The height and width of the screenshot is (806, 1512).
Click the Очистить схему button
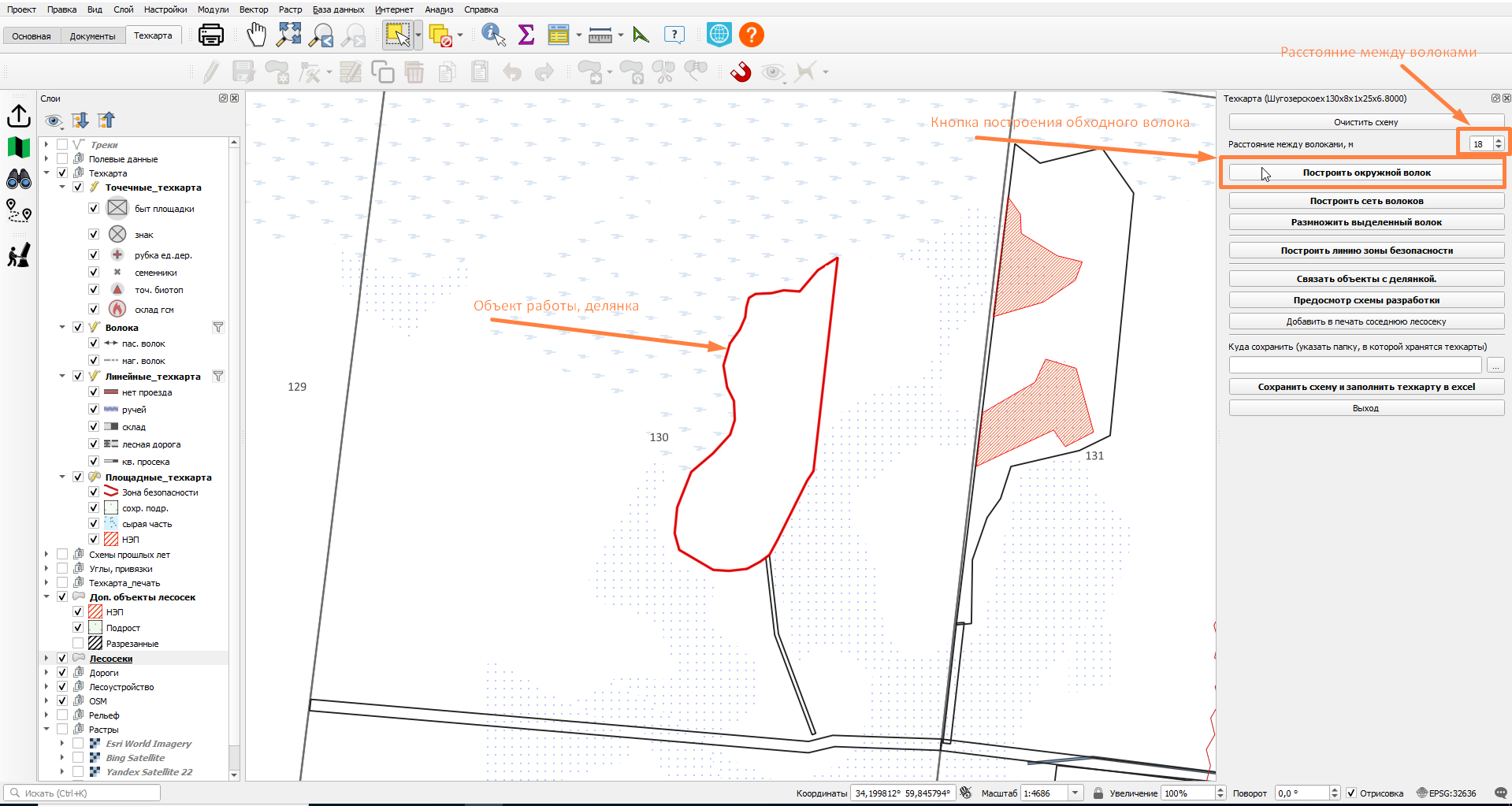pos(1366,122)
